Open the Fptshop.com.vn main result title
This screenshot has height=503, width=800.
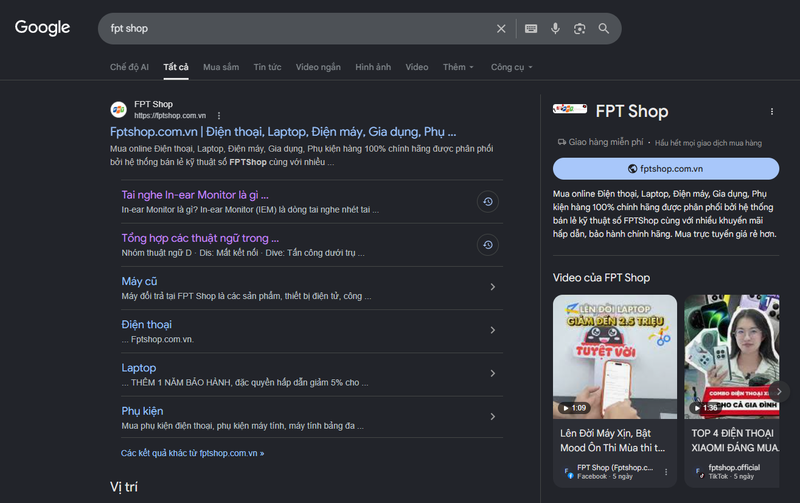click(283, 132)
